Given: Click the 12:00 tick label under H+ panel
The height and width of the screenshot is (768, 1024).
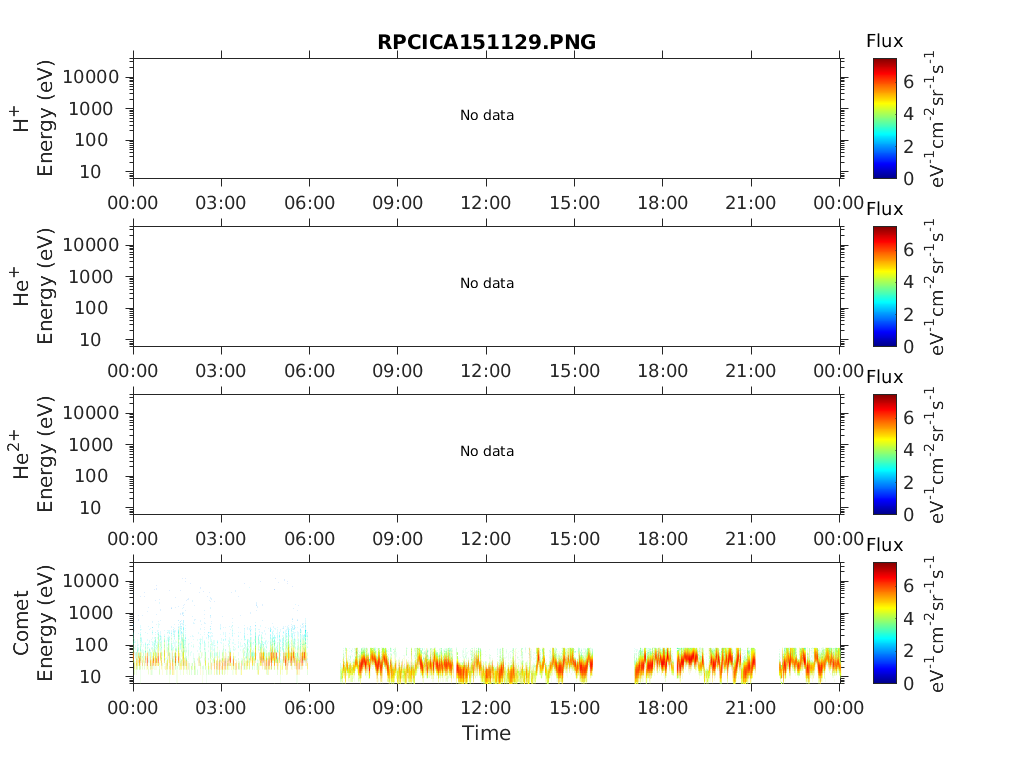Looking at the screenshot, I should (x=486, y=203).
